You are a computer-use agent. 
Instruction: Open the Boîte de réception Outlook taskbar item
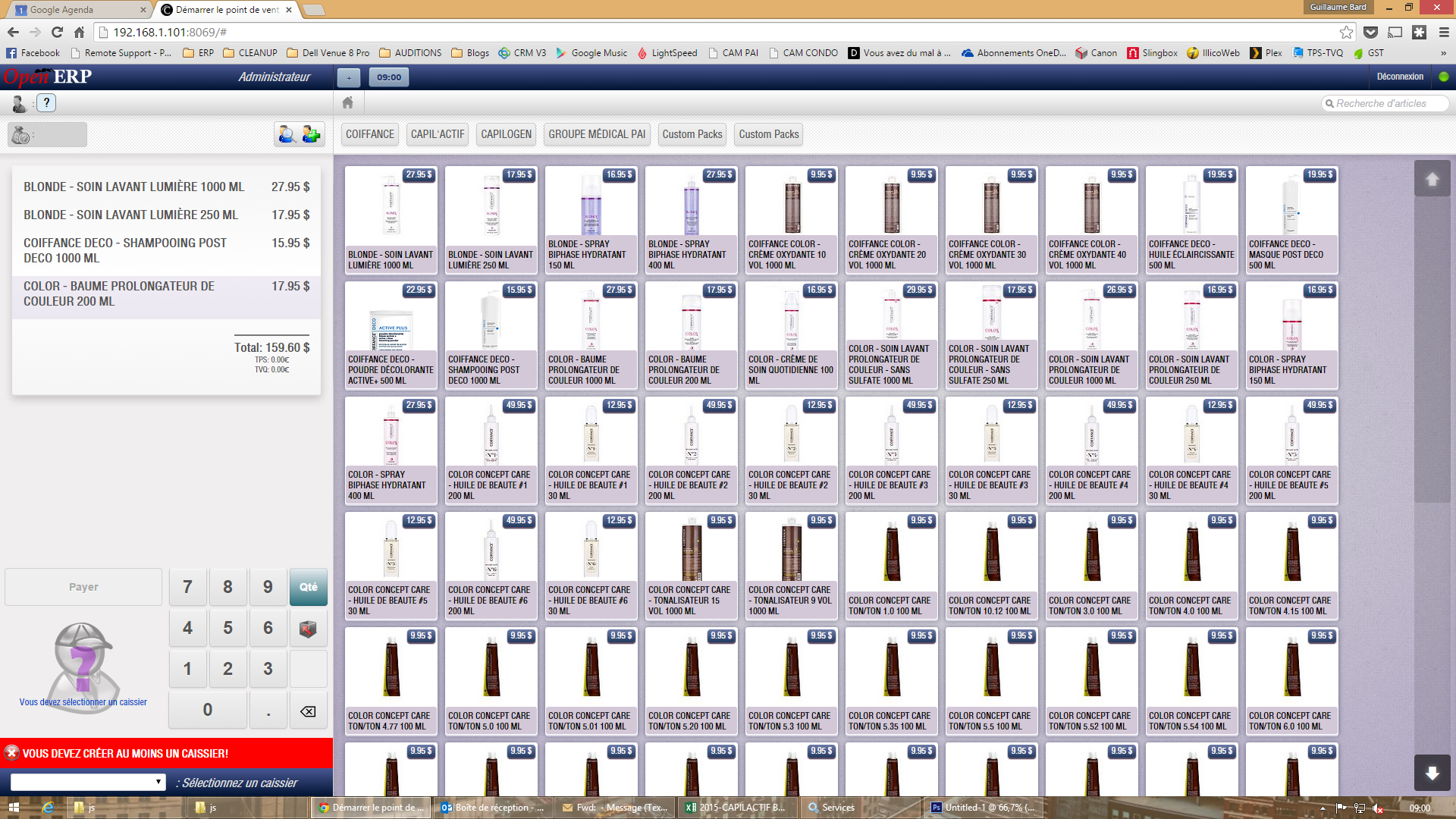495,808
